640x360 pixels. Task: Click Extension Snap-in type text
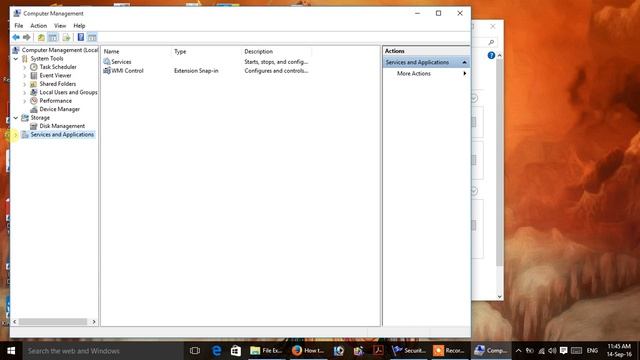[196, 71]
